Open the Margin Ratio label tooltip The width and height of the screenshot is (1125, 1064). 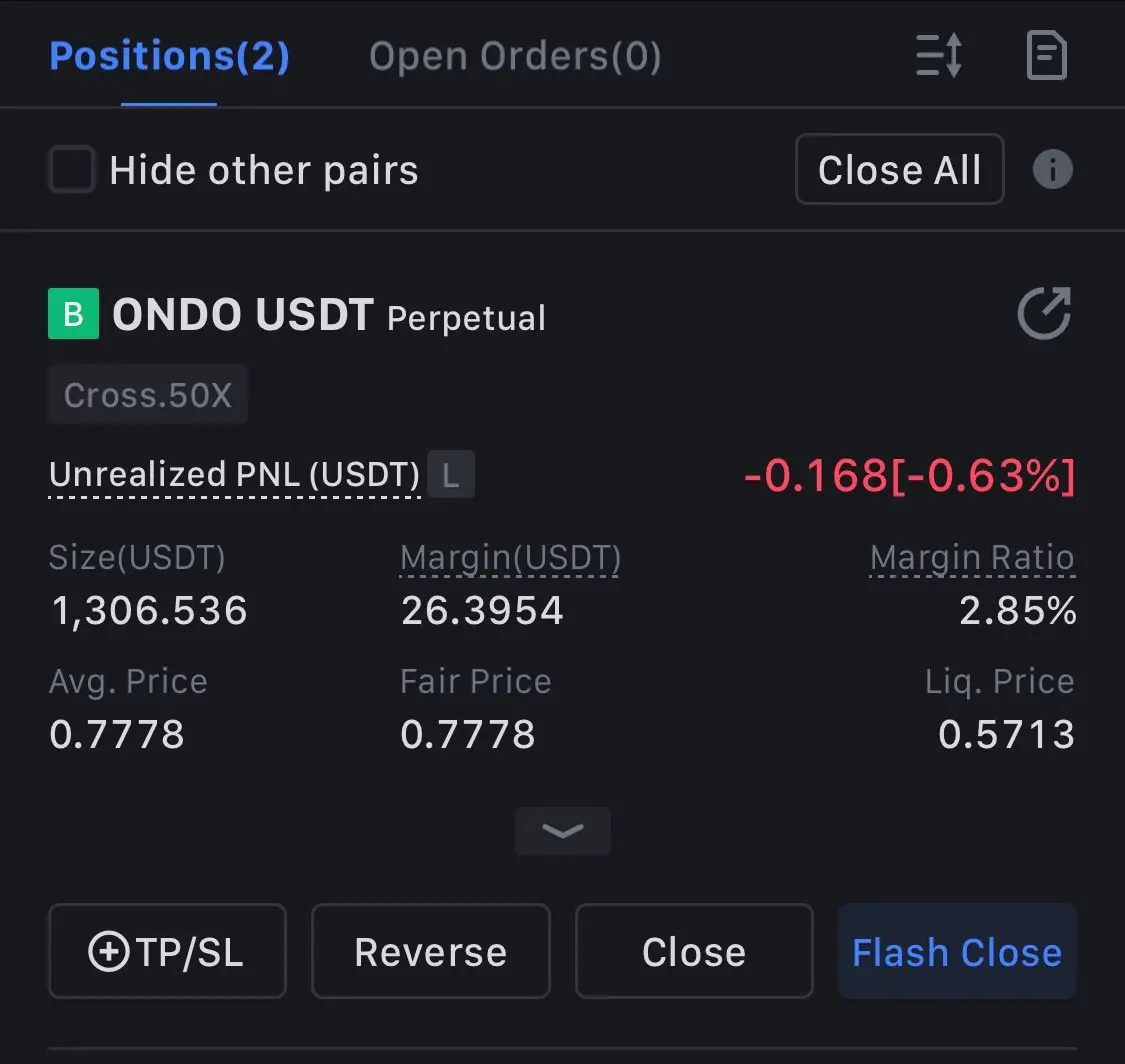point(972,558)
